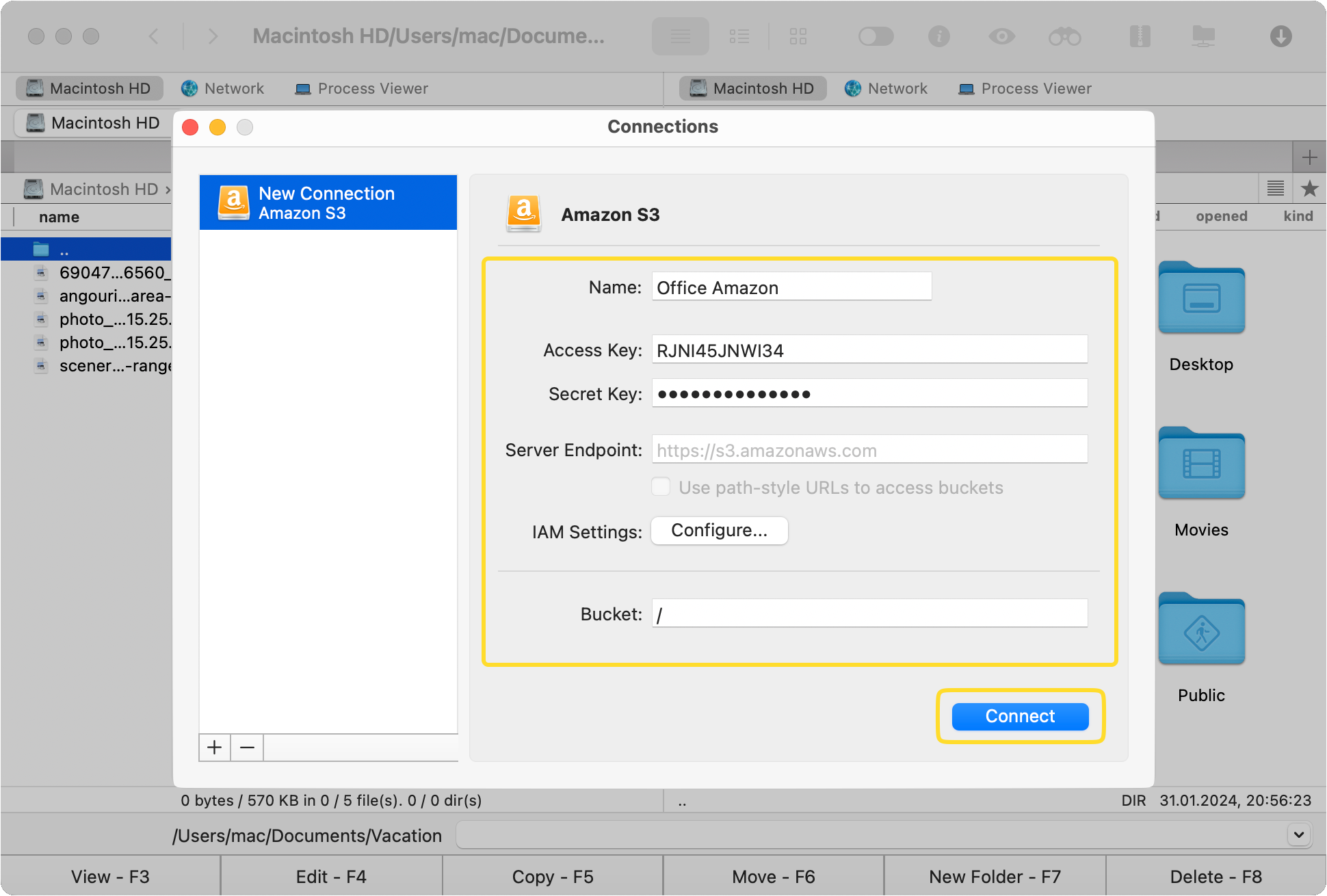Click the New Connection Amazon S3 list item
1327x896 pixels.
pyautogui.click(x=328, y=201)
